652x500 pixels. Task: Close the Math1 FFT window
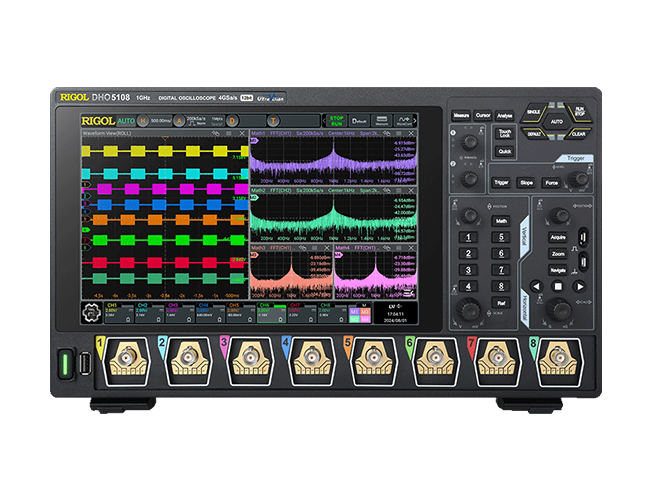(x=411, y=133)
